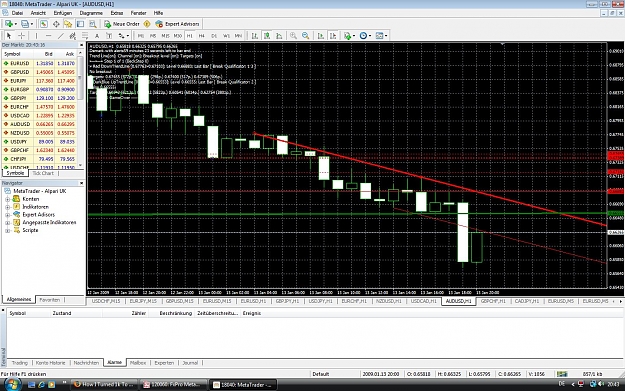Image resolution: width=625 pixels, height=391 pixels.
Task: Toggle chart auto scroll
Action: coord(320,36)
